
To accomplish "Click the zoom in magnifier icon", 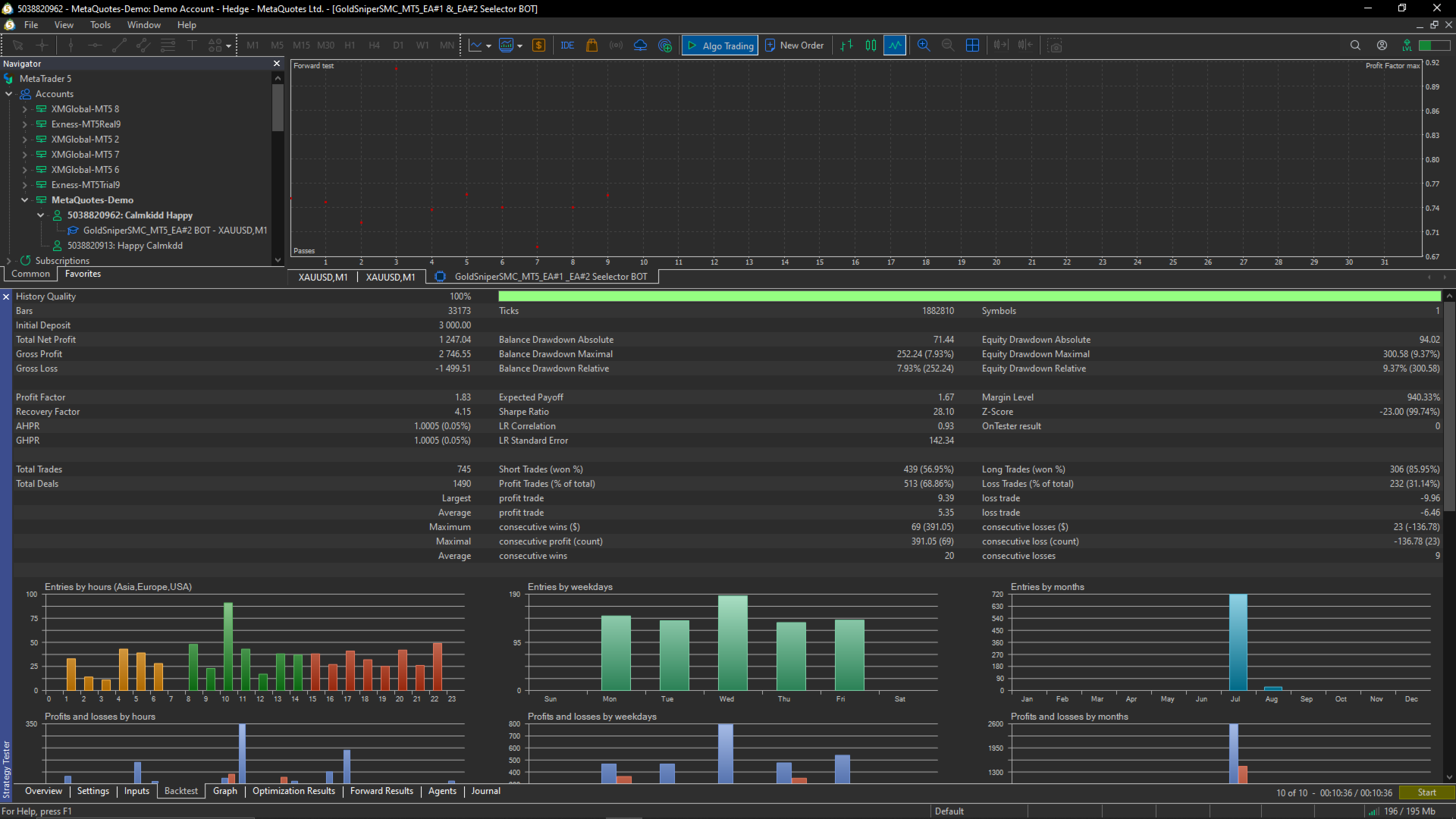I will 924,45.
